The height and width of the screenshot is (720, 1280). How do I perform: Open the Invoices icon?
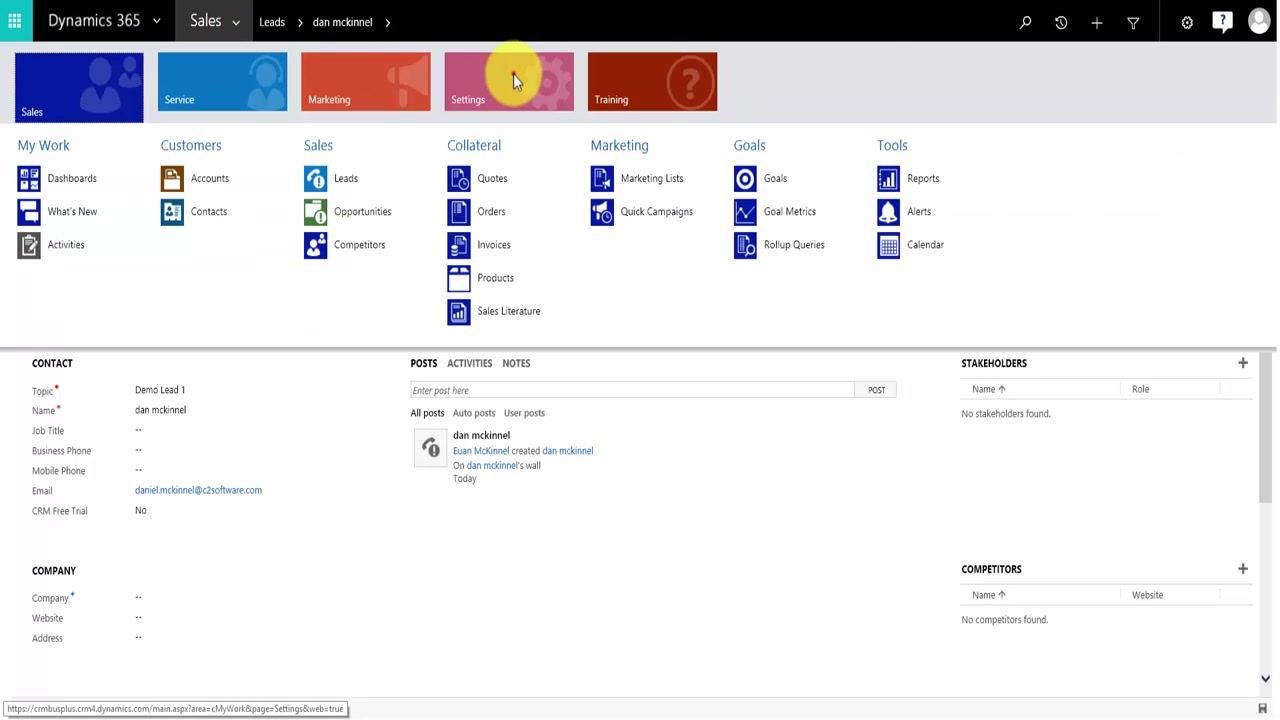point(459,244)
